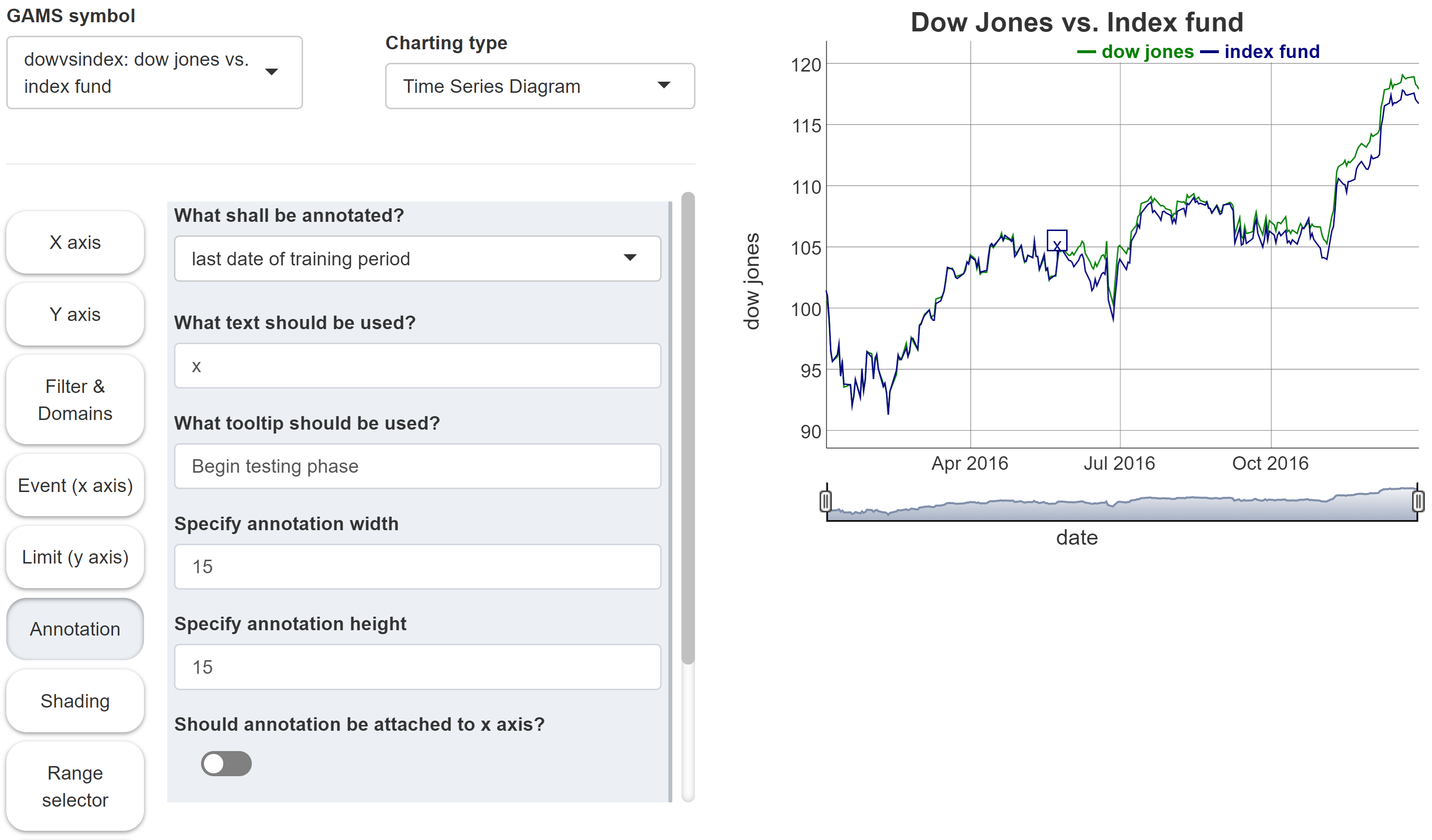This screenshot has height=840, width=1432.
Task: Select the Shading tab
Action: (75, 701)
